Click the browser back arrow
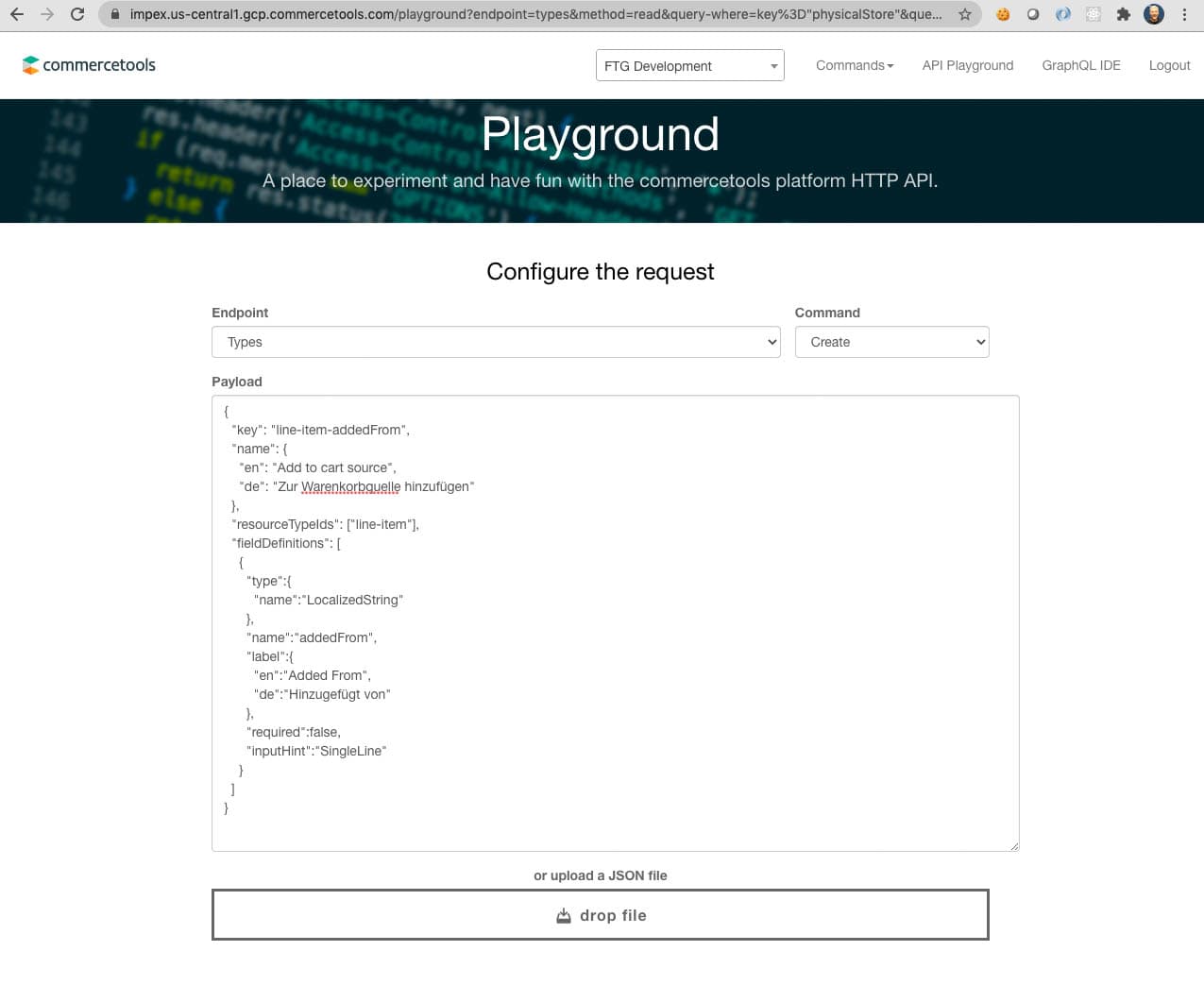Viewport: 1204px width, 985px height. coord(16,14)
